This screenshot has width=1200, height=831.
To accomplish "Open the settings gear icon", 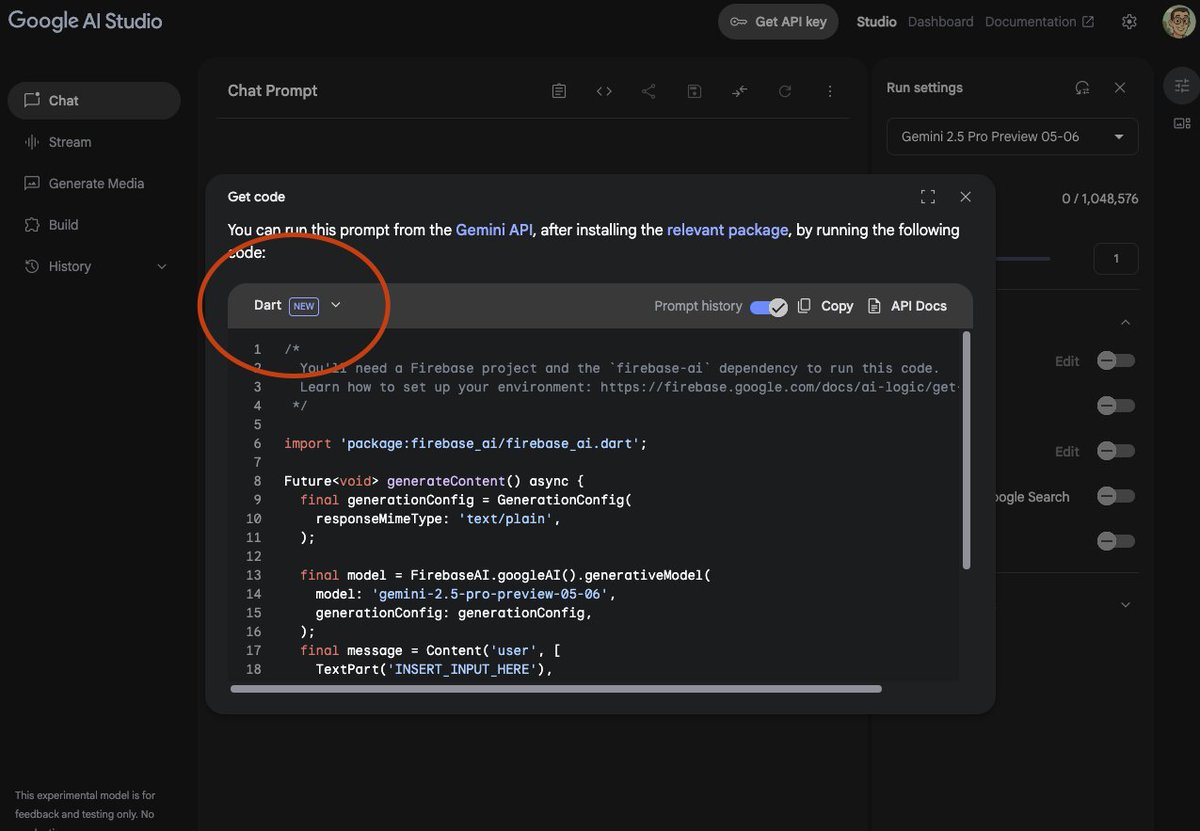I will [1129, 22].
